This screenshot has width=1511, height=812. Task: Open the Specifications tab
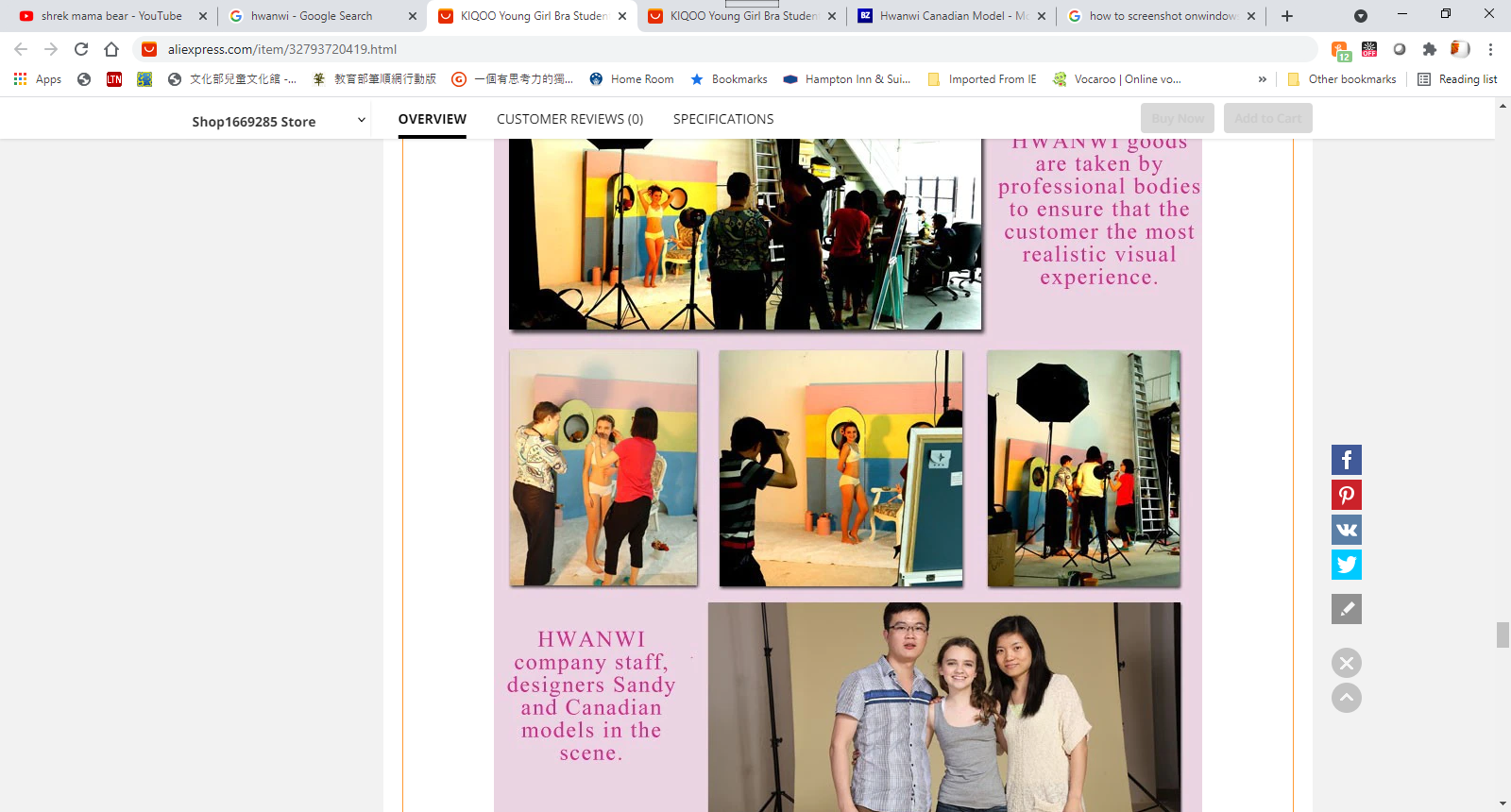click(722, 119)
